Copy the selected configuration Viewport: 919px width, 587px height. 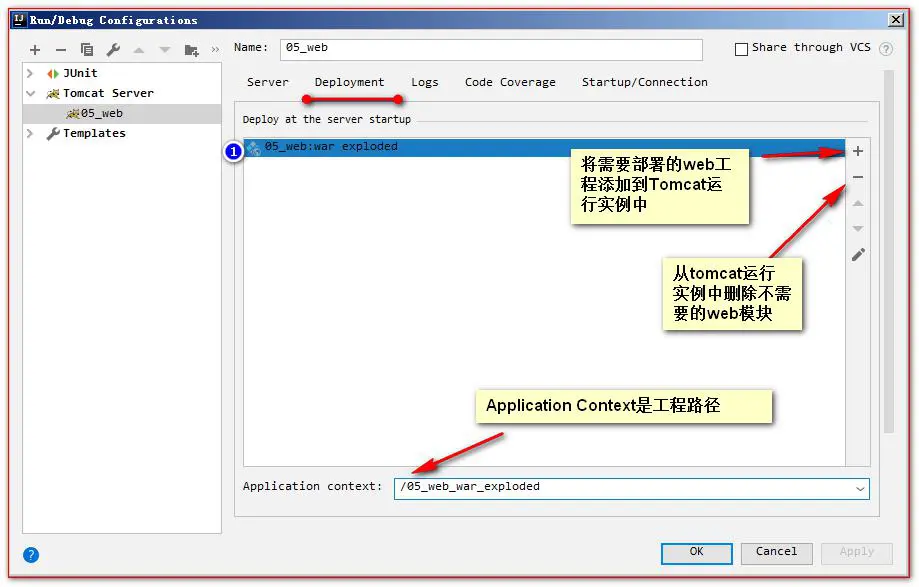click(x=87, y=50)
